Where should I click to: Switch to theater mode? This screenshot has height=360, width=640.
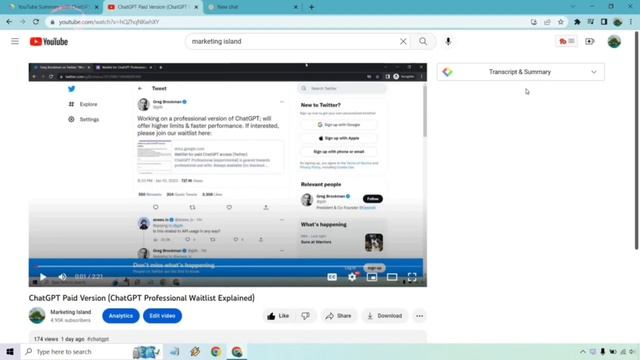point(392,277)
